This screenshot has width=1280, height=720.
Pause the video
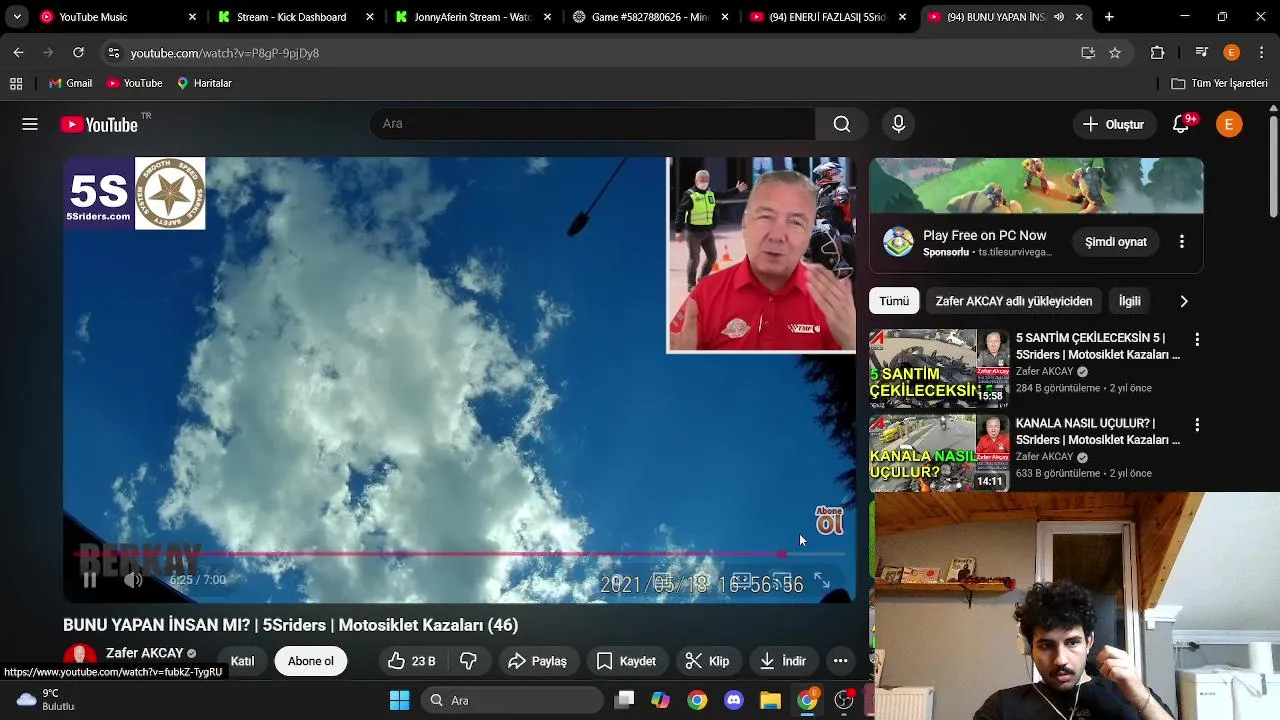pos(89,580)
